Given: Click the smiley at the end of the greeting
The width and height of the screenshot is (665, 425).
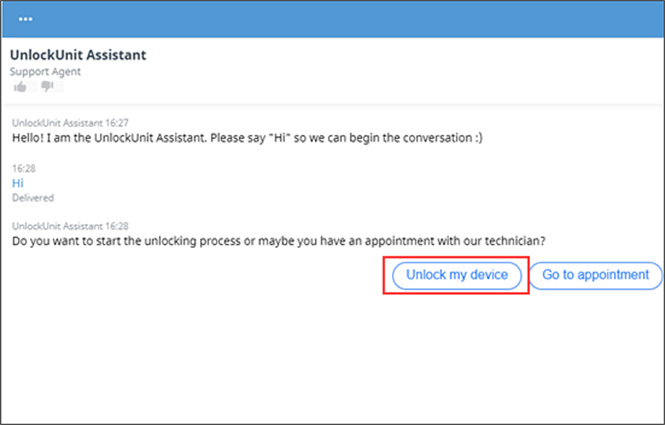Looking at the screenshot, I should [x=476, y=138].
